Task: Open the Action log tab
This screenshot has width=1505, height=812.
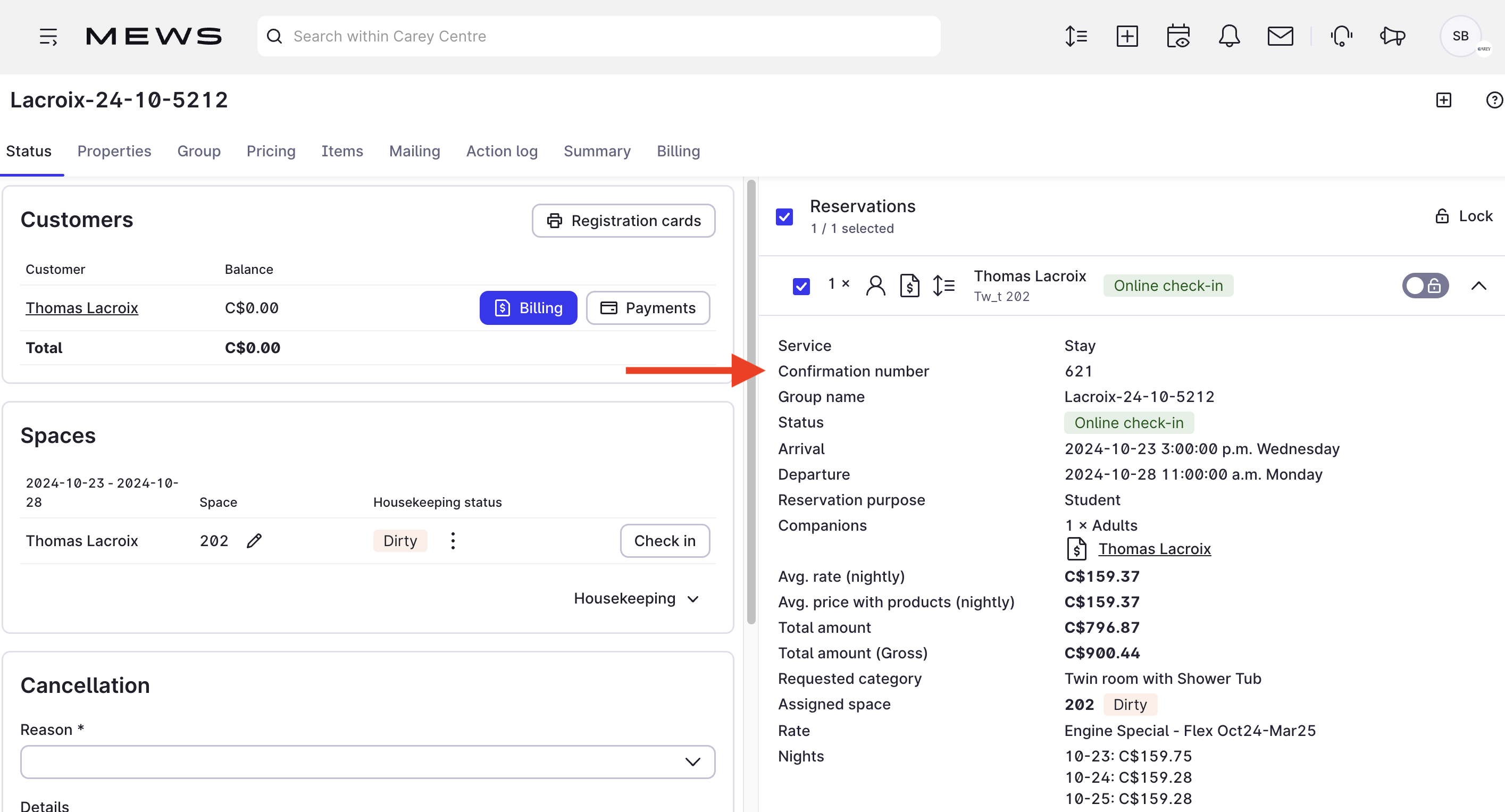Action: point(501,152)
